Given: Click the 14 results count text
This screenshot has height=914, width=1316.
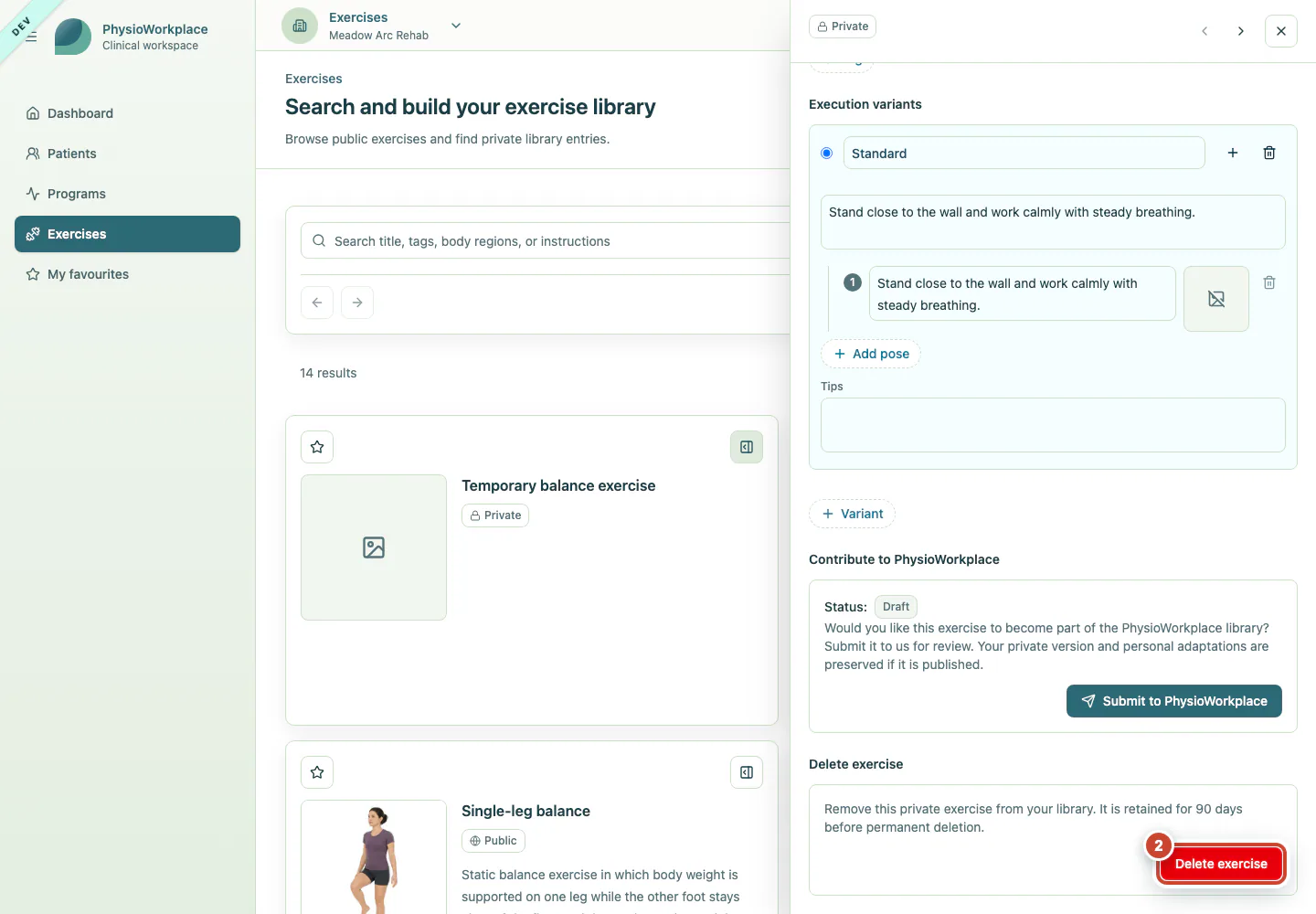Looking at the screenshot, I should 328,373.
